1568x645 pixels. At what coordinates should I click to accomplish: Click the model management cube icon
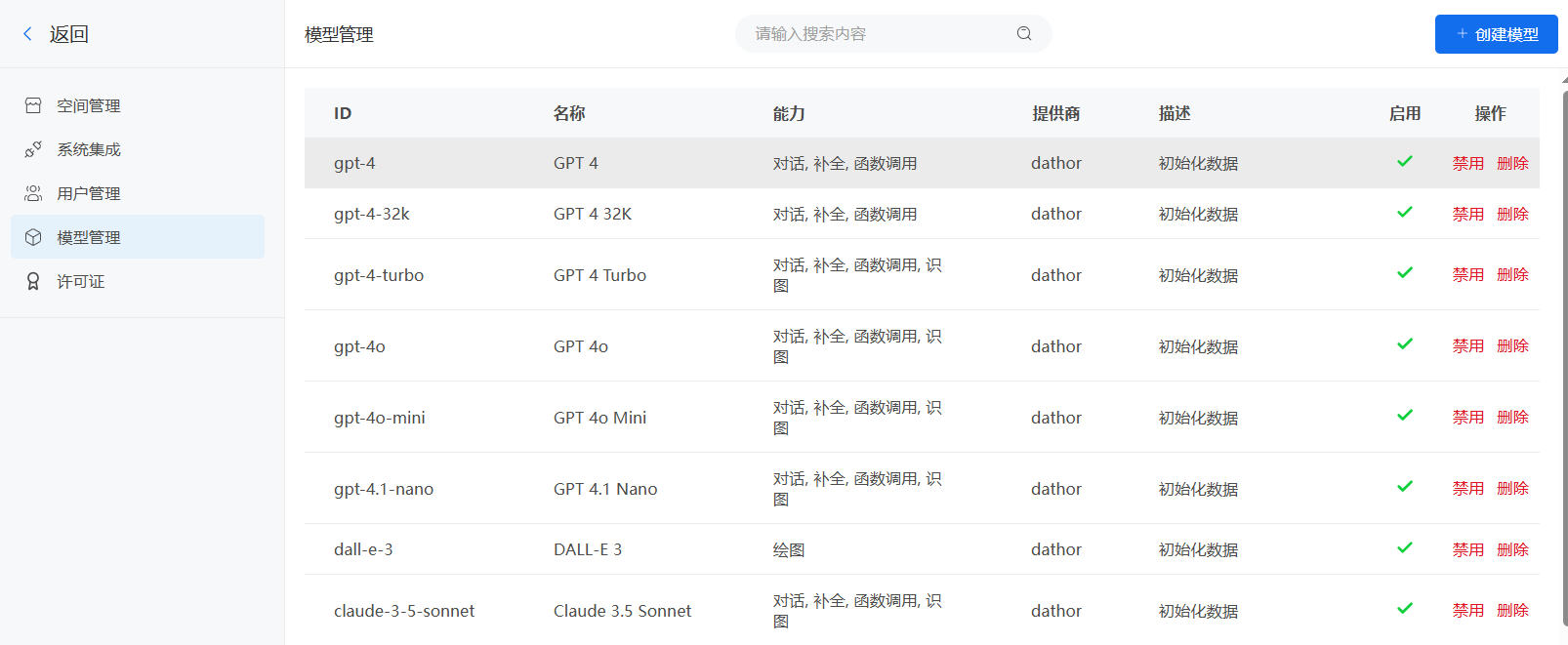pyautogui.click(x=33, y=237)
